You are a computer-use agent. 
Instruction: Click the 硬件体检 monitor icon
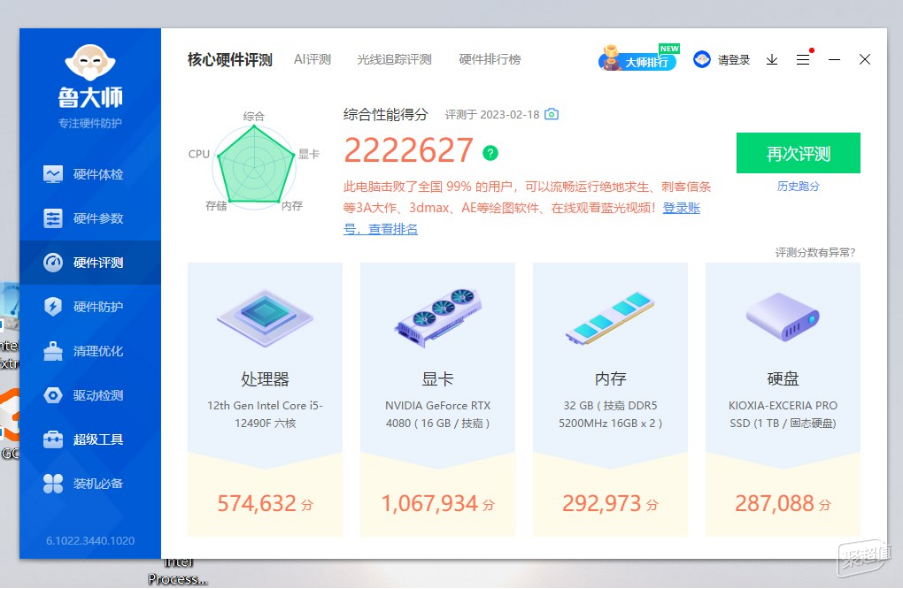53,174
